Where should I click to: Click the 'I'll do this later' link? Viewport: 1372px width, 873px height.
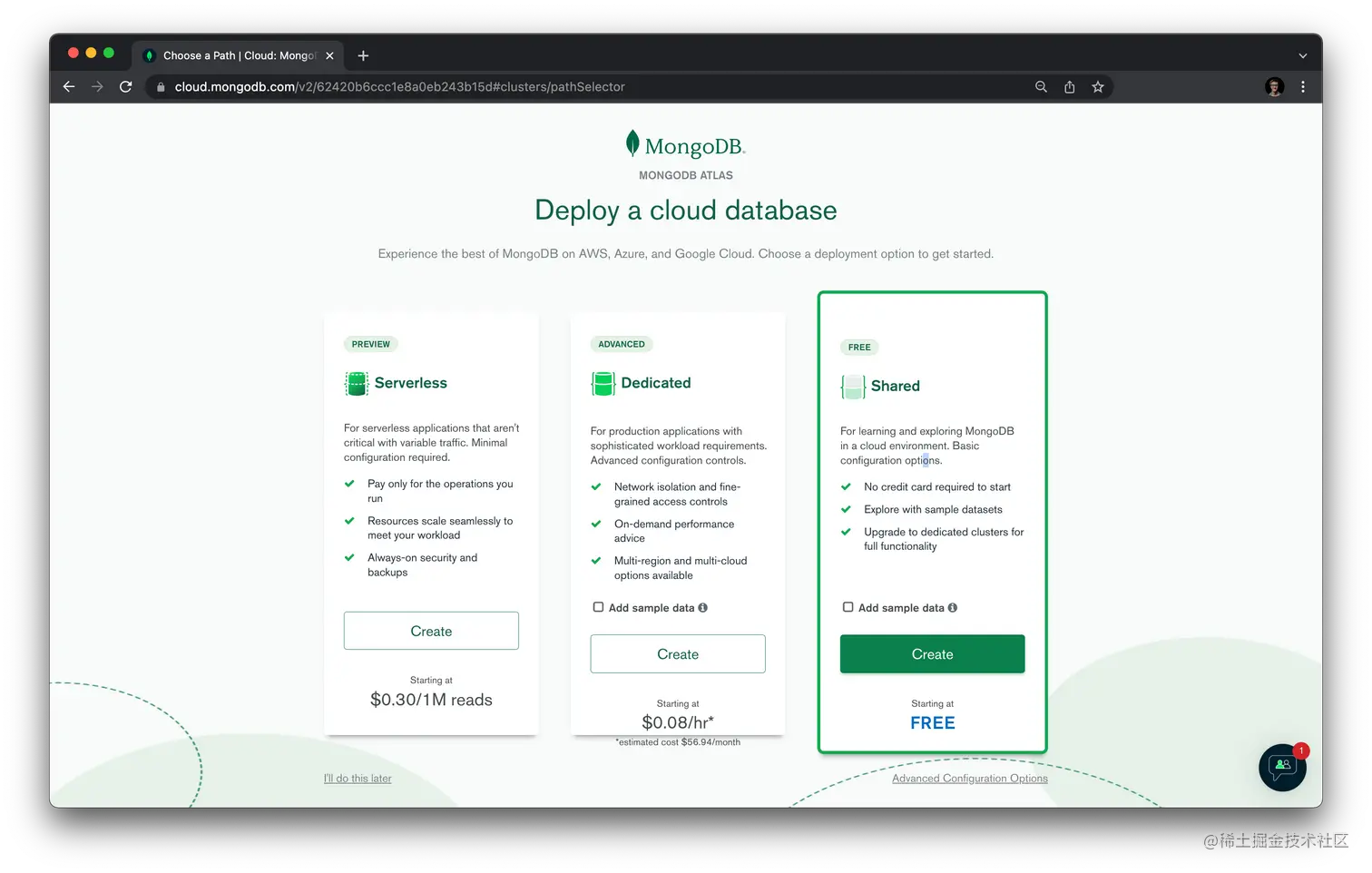357,778
